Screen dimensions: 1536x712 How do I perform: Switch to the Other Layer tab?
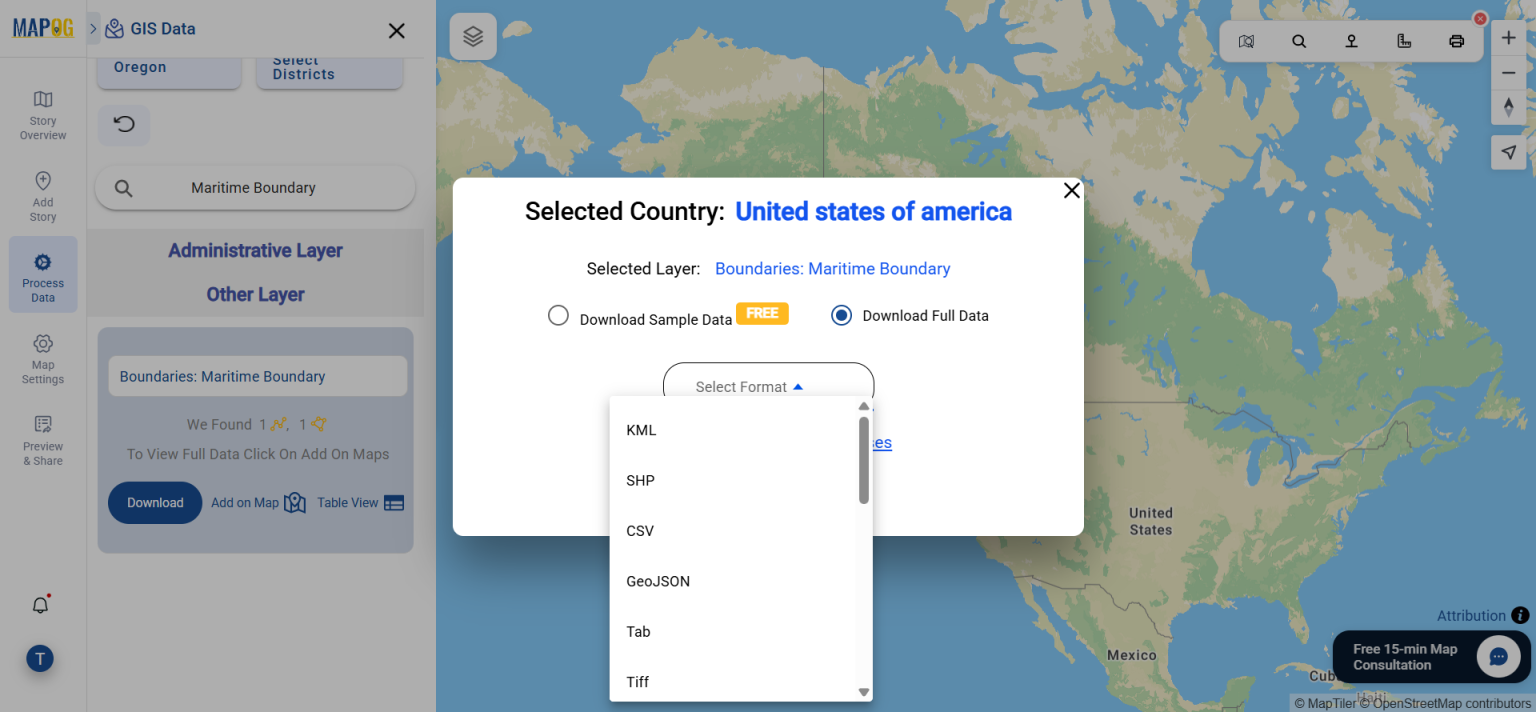255,293
